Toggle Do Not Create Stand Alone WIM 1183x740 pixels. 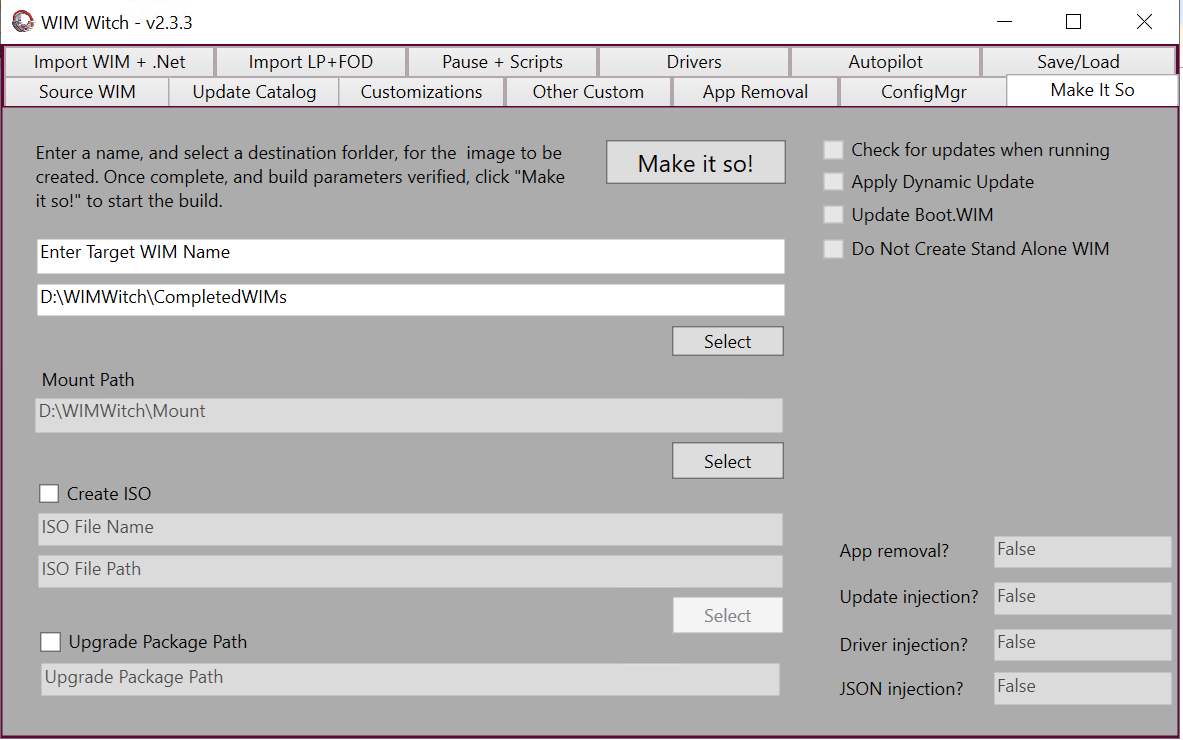click(x=833, y=249)
